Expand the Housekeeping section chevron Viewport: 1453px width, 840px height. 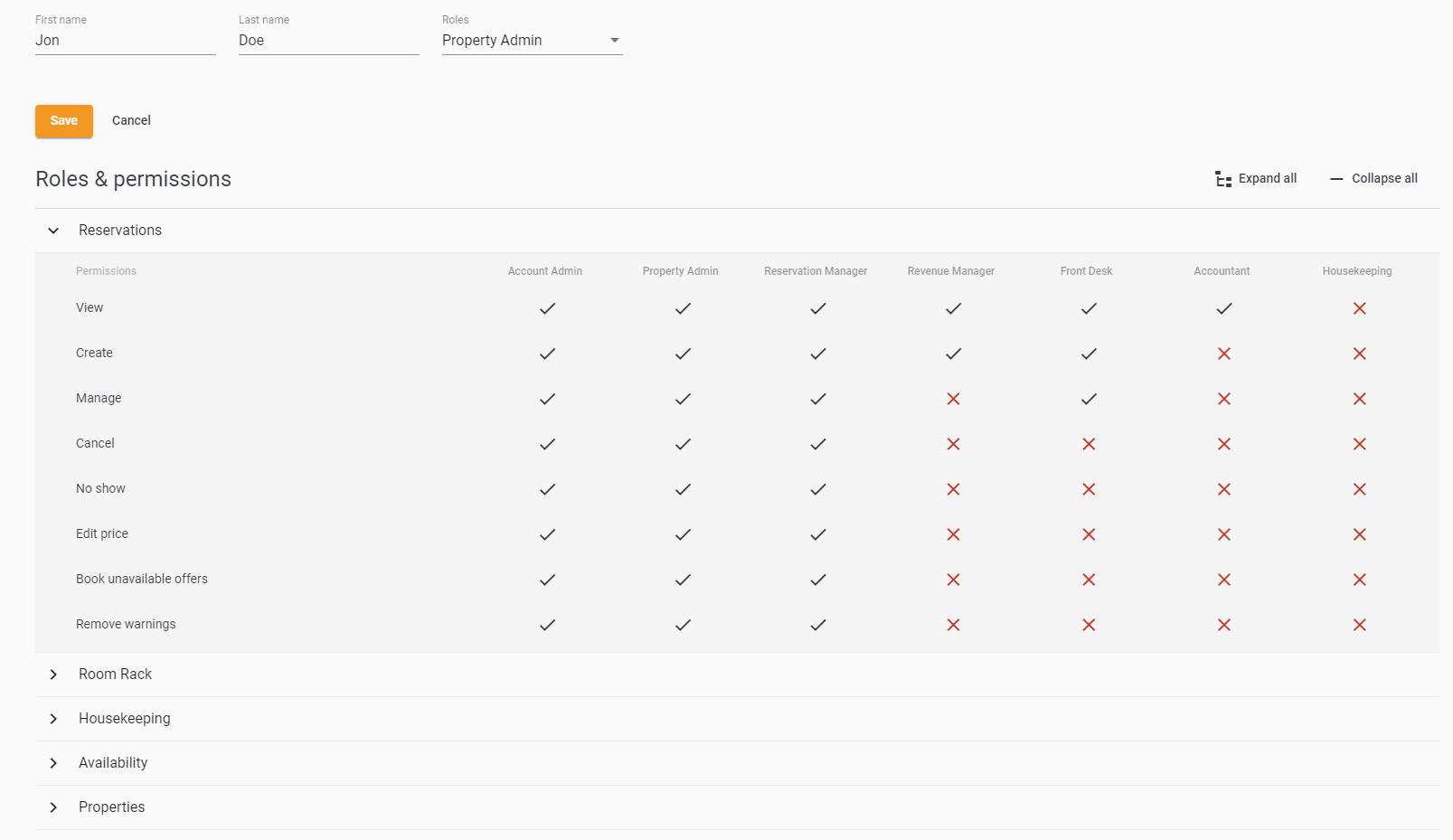tap(53, 719)
